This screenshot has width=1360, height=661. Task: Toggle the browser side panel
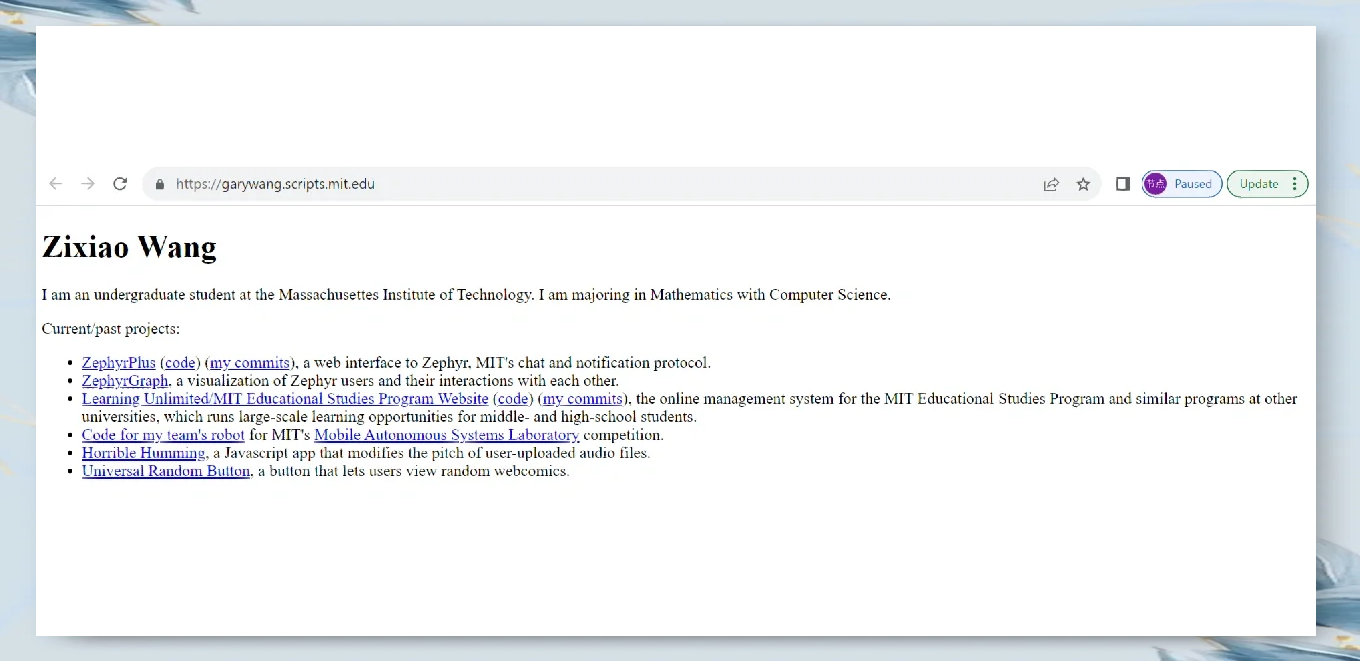(1123, 184)
